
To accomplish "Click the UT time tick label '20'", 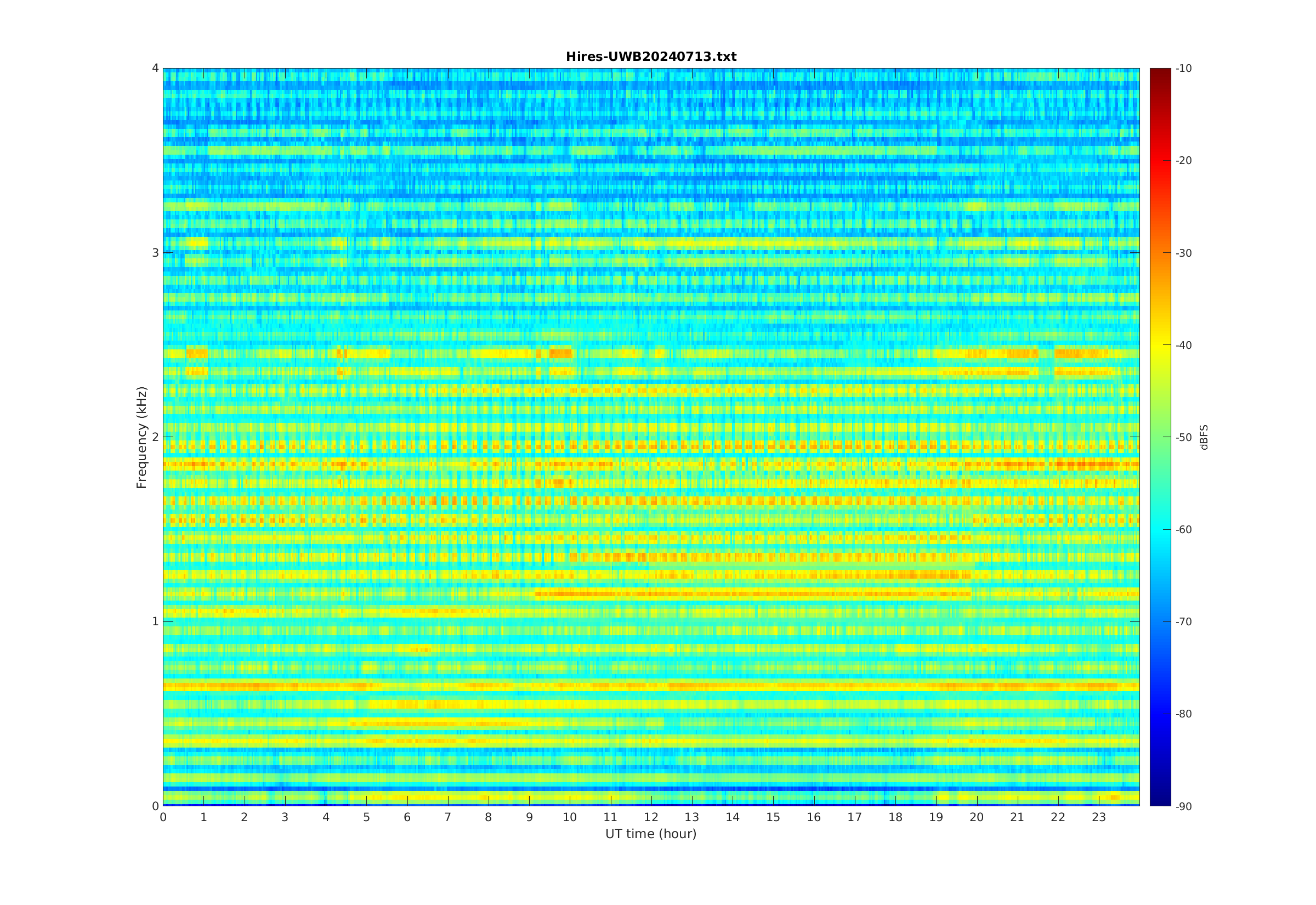I will (977, 817).
